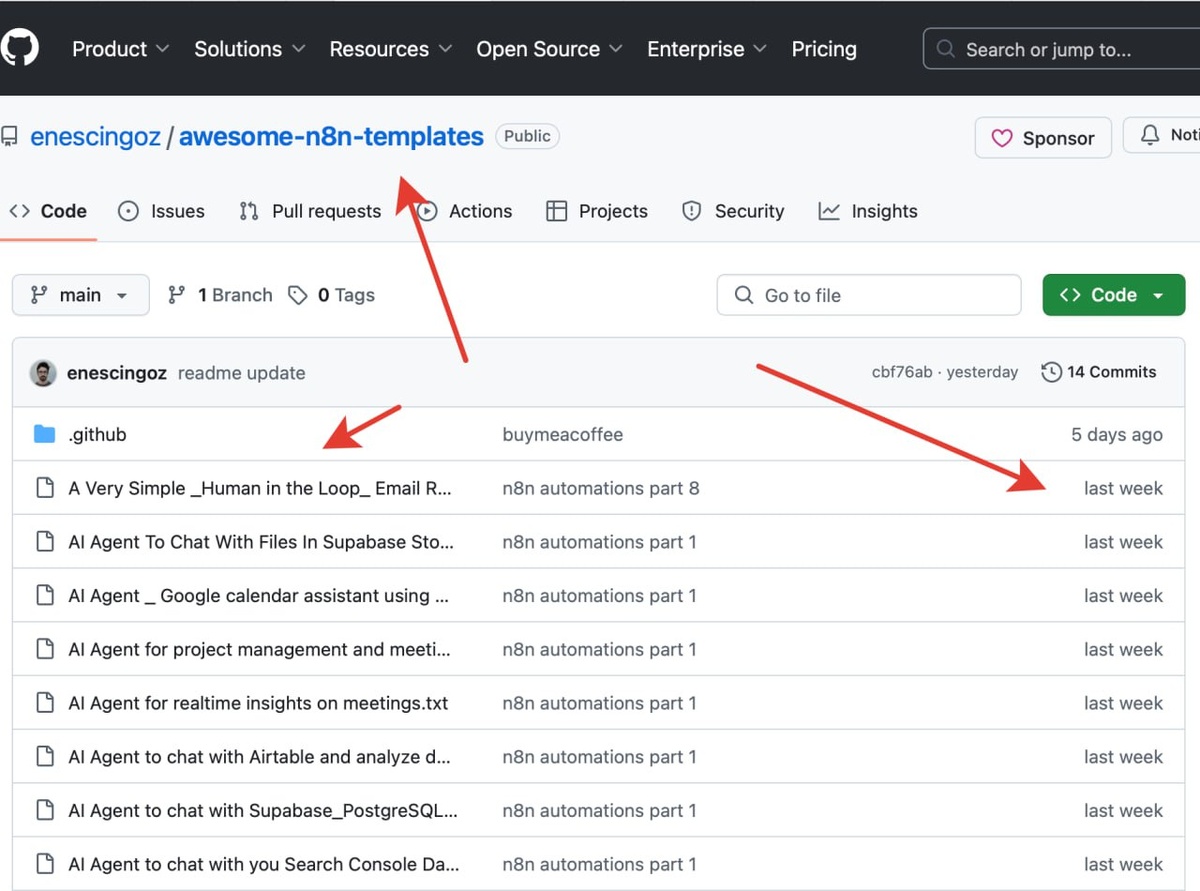This screenshot has width=1200, height=891.
Task: Click the Insights graph icon
Action: coord(829,211)
